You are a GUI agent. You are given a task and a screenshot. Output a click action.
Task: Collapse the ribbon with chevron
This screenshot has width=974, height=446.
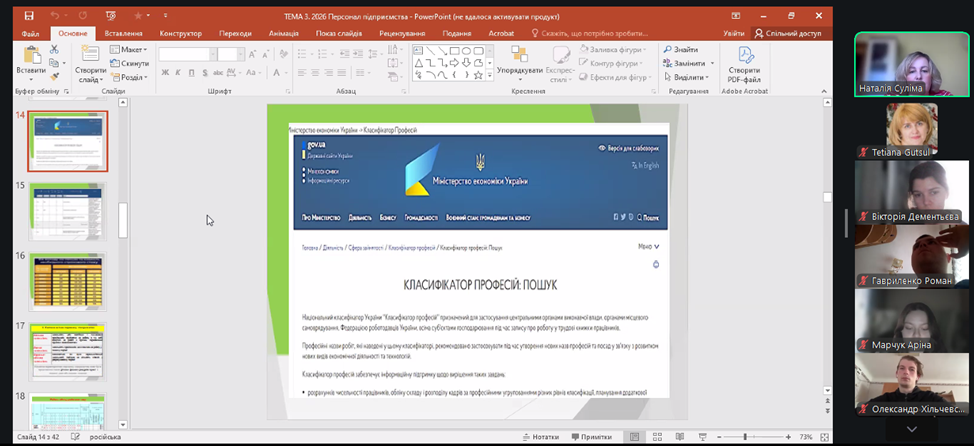(824, 92)
